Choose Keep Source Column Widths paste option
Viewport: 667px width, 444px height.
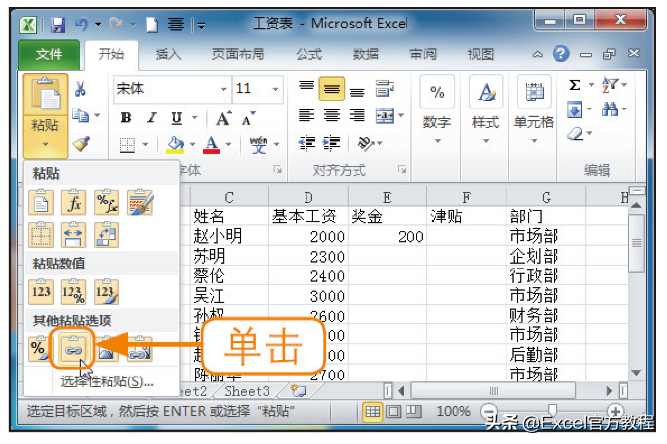[x=73, y=235]
